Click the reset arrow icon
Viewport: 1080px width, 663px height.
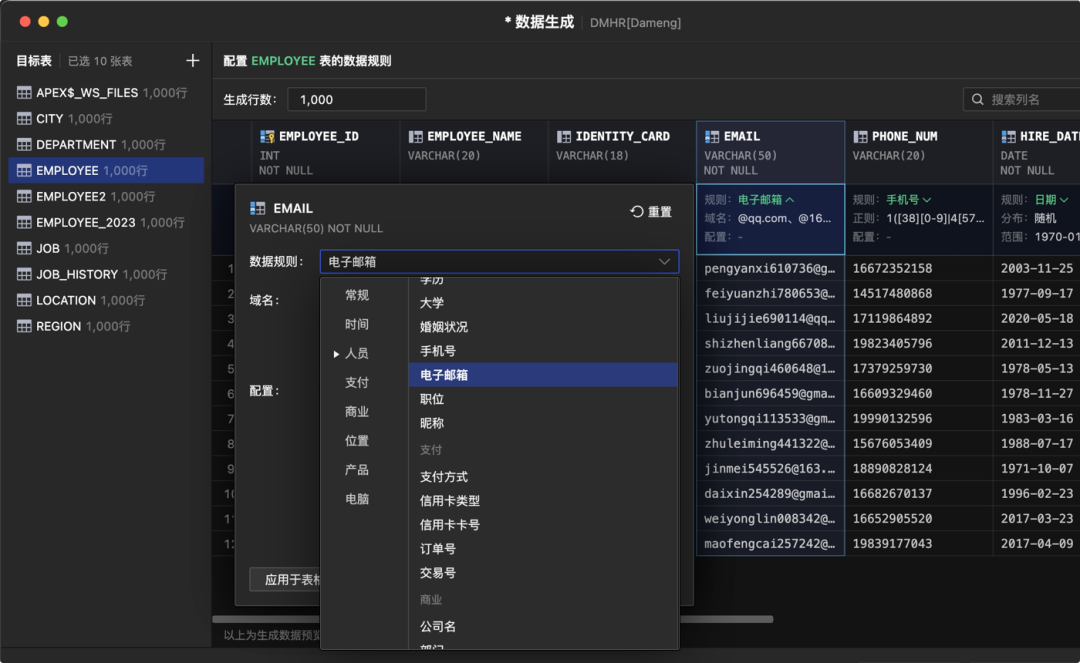[x=636, y=211]
